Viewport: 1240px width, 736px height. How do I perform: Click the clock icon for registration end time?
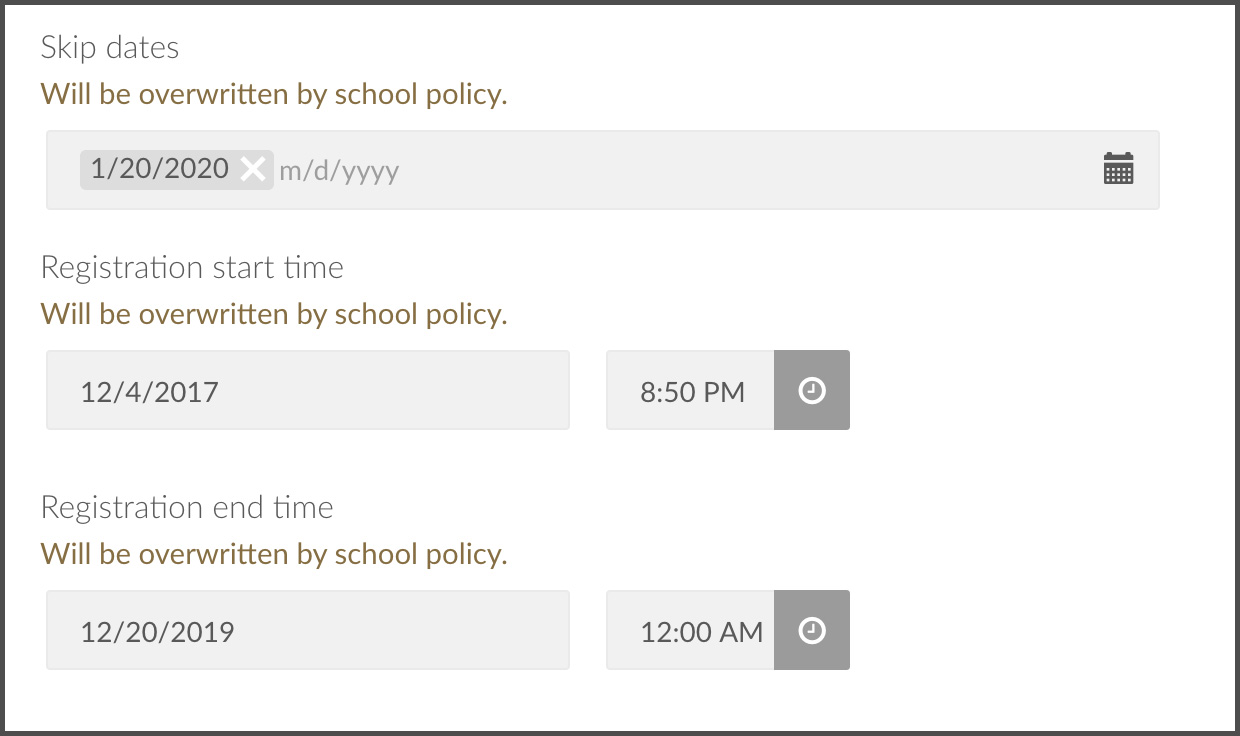(812, 630)
